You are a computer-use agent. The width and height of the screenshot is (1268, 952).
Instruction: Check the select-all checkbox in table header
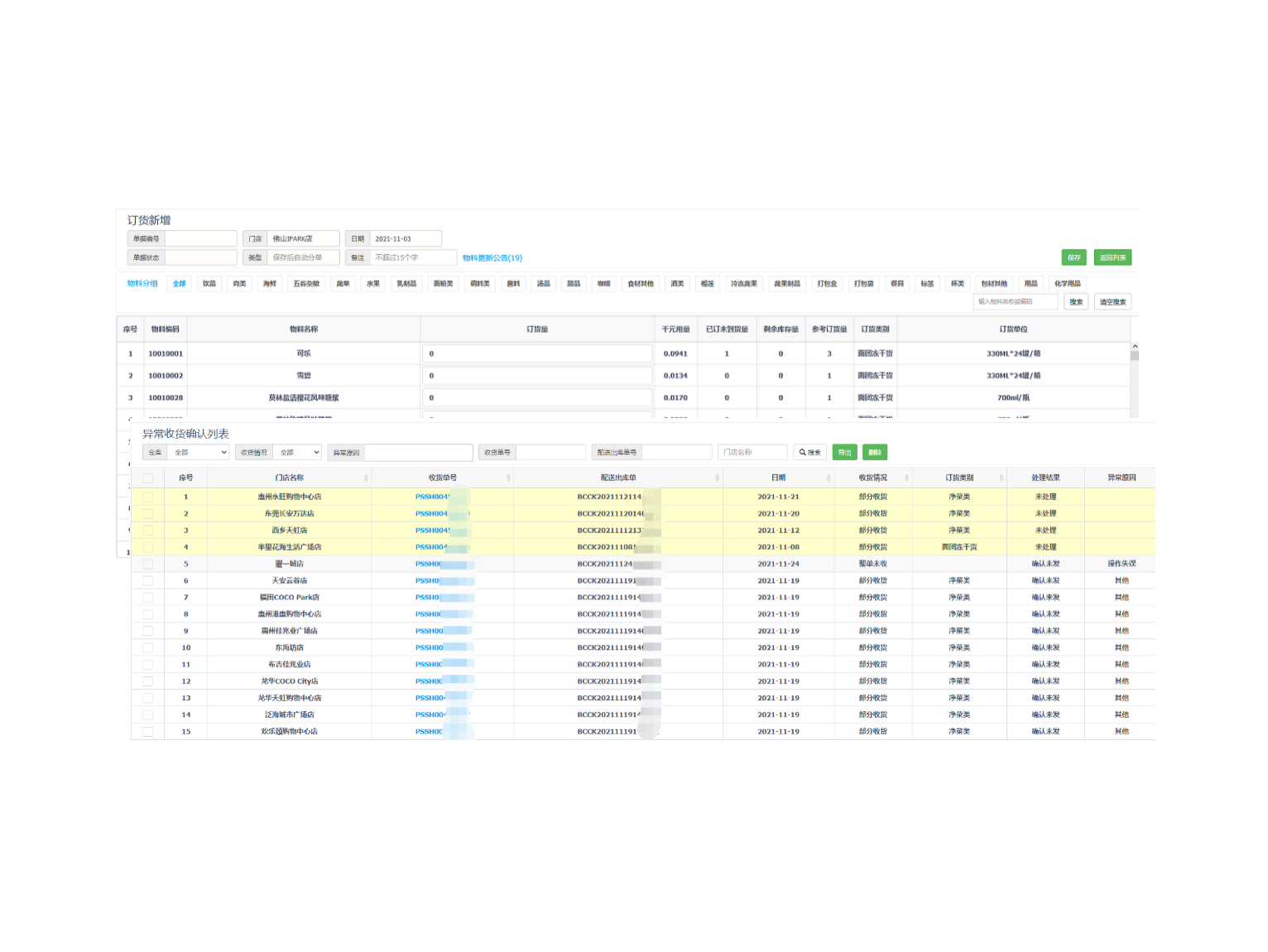(148, 478)
